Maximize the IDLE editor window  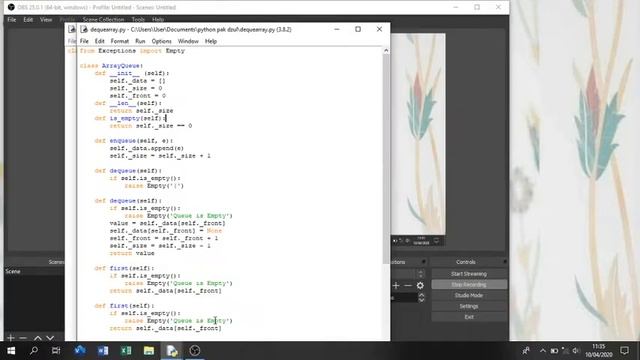(x=358, y=29)
